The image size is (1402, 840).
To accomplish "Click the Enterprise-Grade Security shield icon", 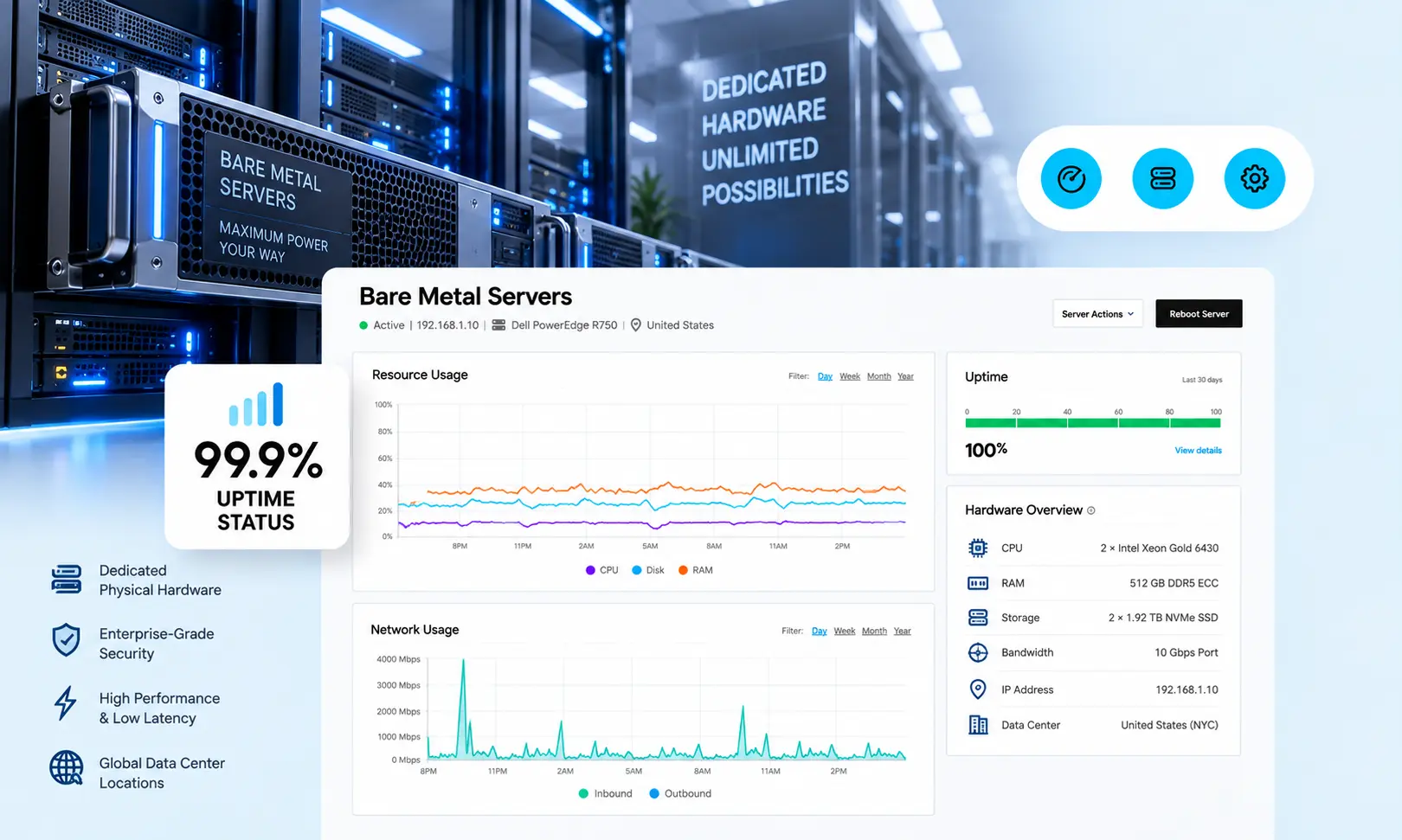I will point(67,641).
